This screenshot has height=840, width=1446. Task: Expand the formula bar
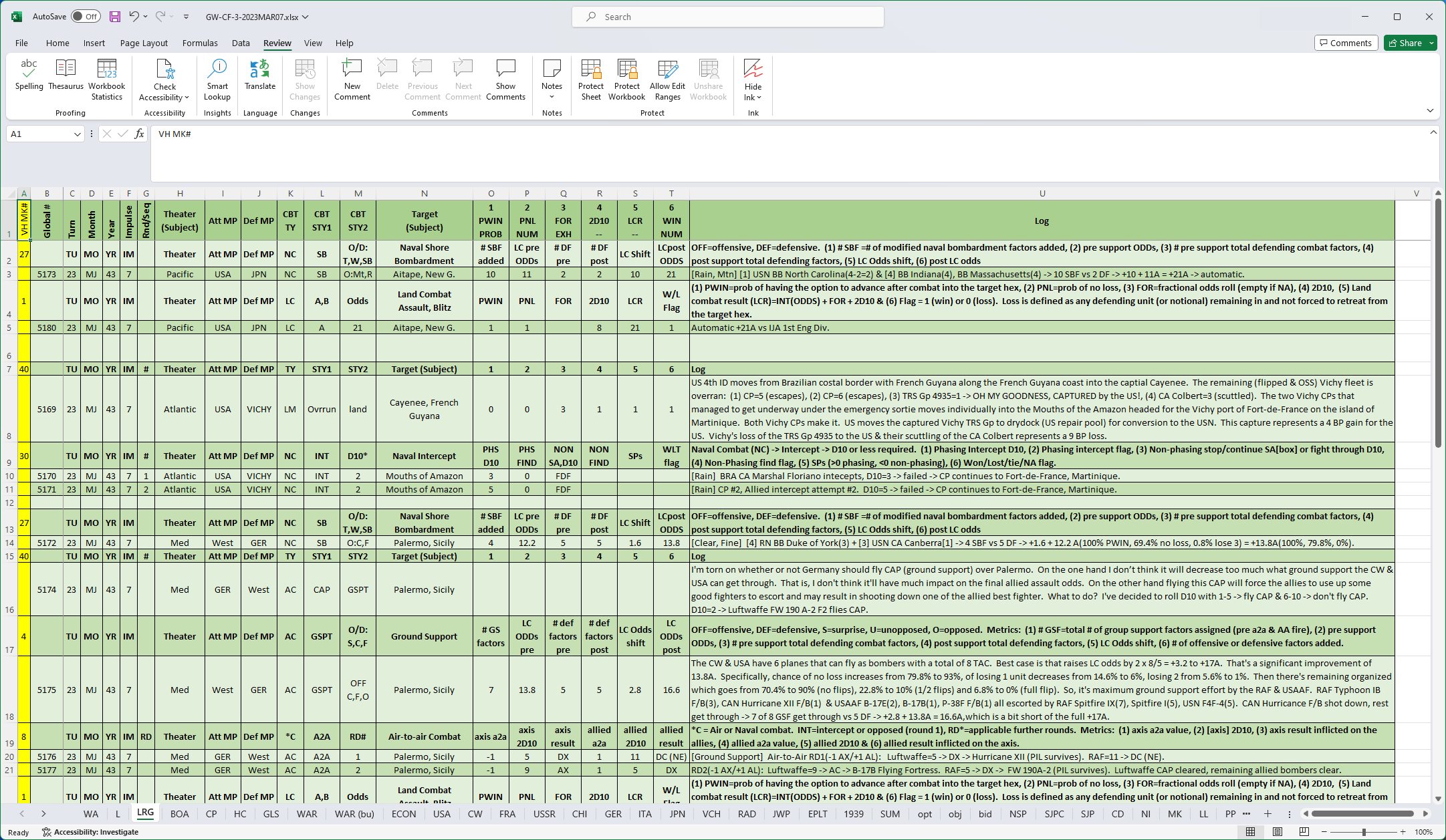tap(1433, 132)
